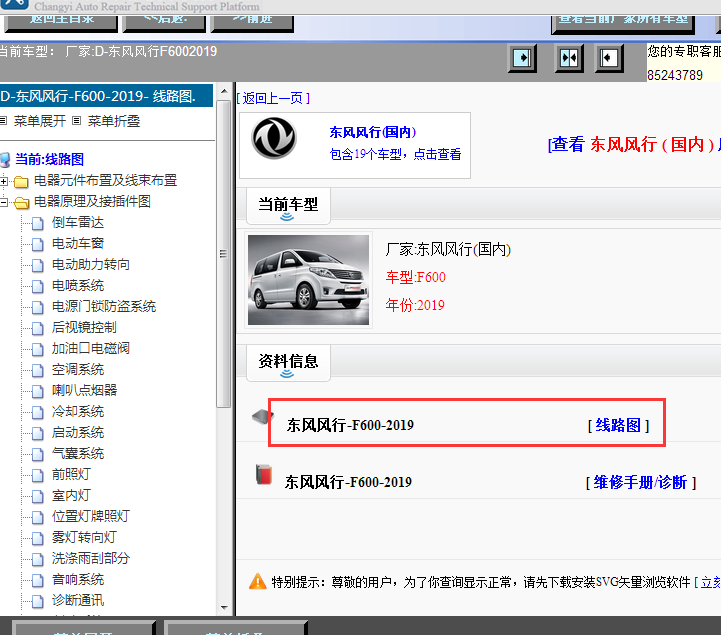
Task: Click the document icon next to 电动车窗
Action: (38, 244)
